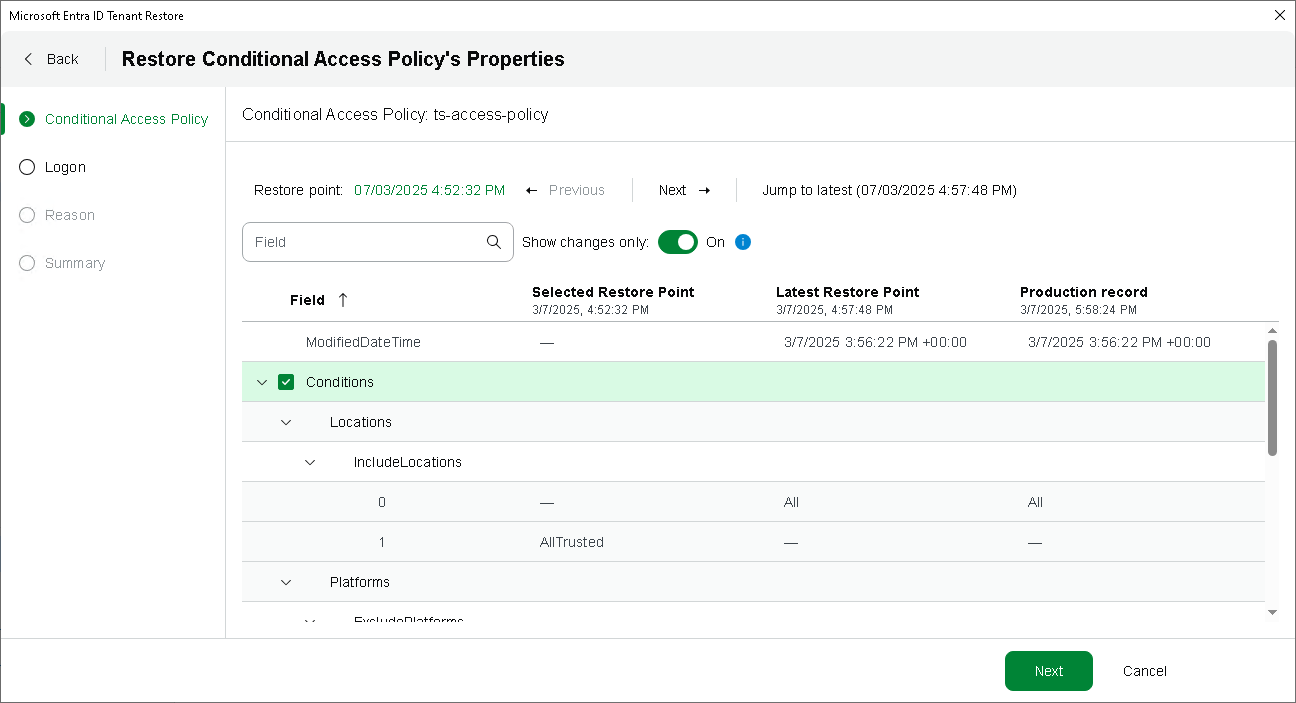Select the Logon step radio circle
This screenshot has height=703, width=1296.
27,167
